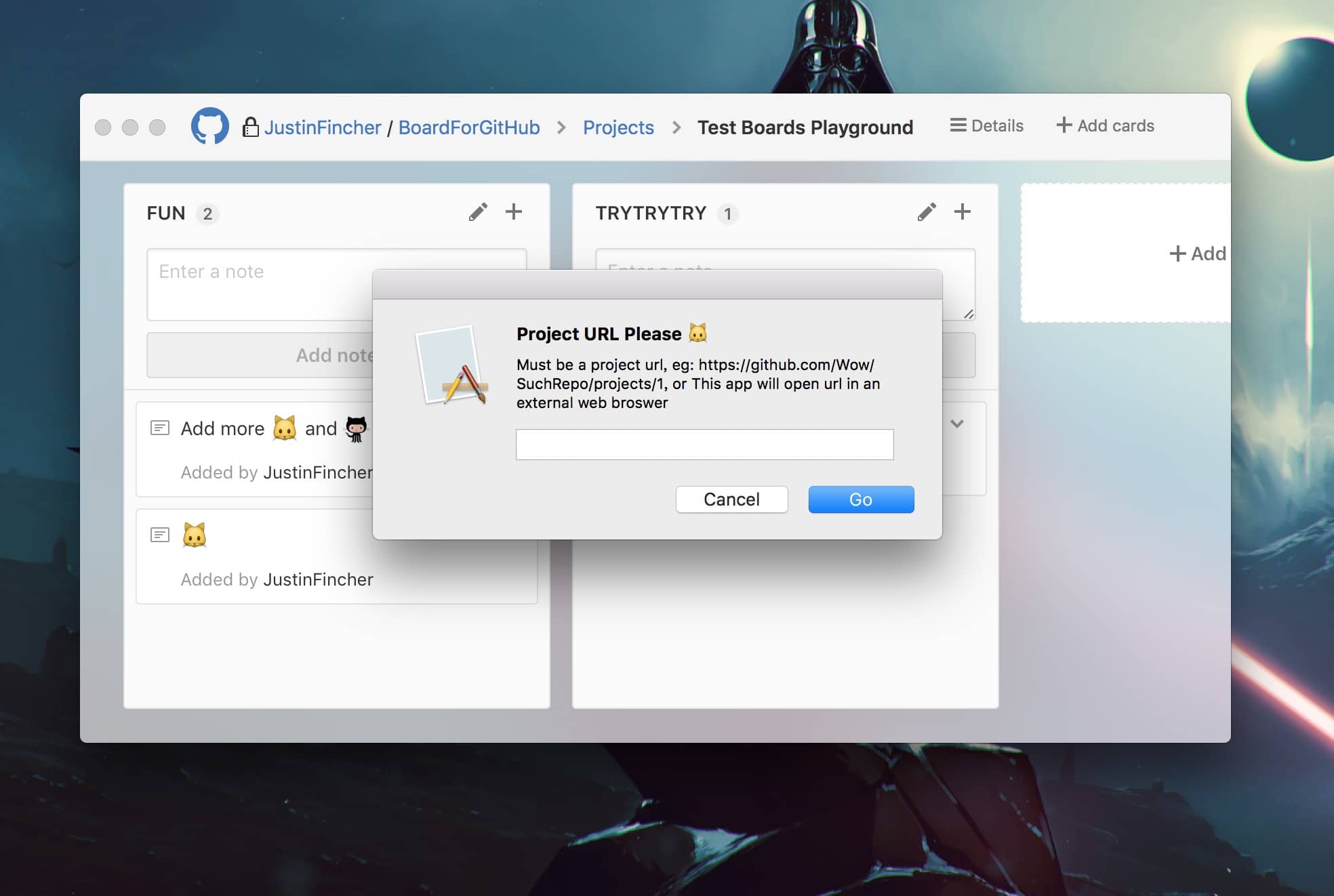Open the JustinFincher profile link
The width and height of the screenshot is (1334, 896).
323,127
